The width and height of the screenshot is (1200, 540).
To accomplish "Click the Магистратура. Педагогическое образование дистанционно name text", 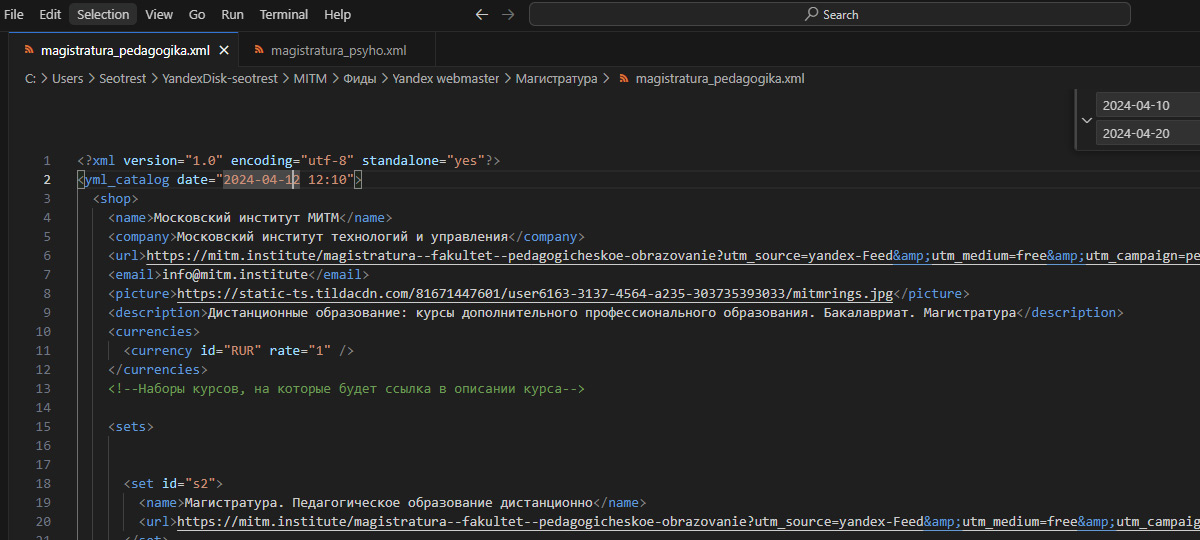I will coord(389,502).
